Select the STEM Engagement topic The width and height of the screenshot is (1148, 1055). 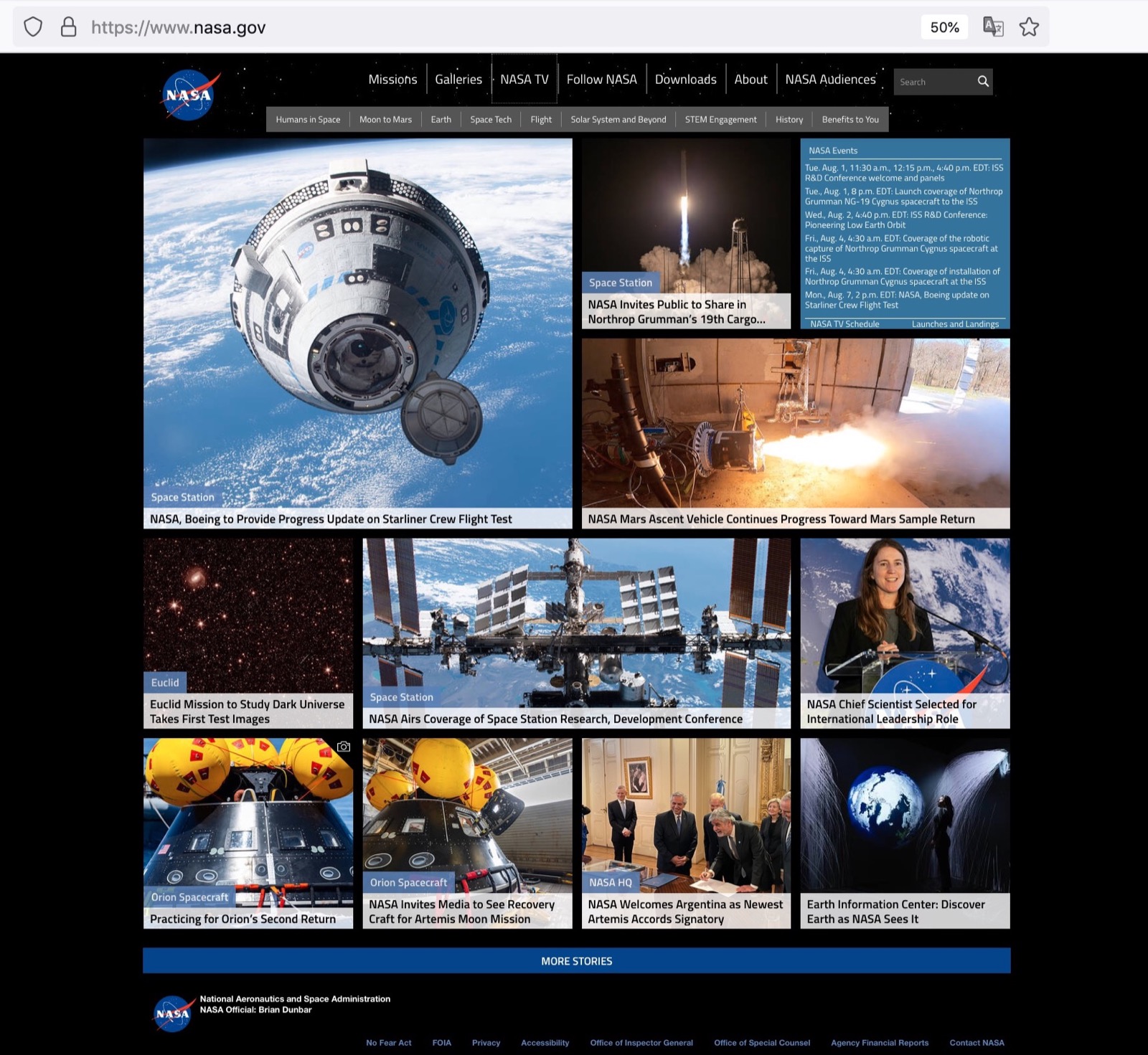[721, 120]
